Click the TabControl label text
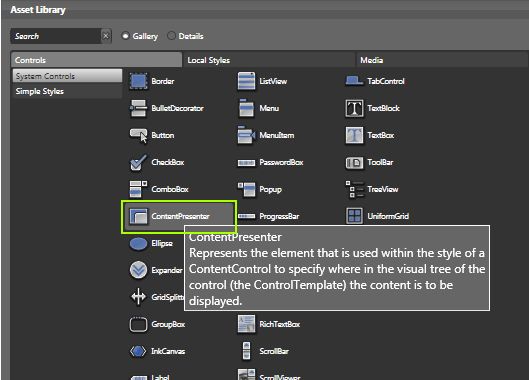 tap(386, 81)
